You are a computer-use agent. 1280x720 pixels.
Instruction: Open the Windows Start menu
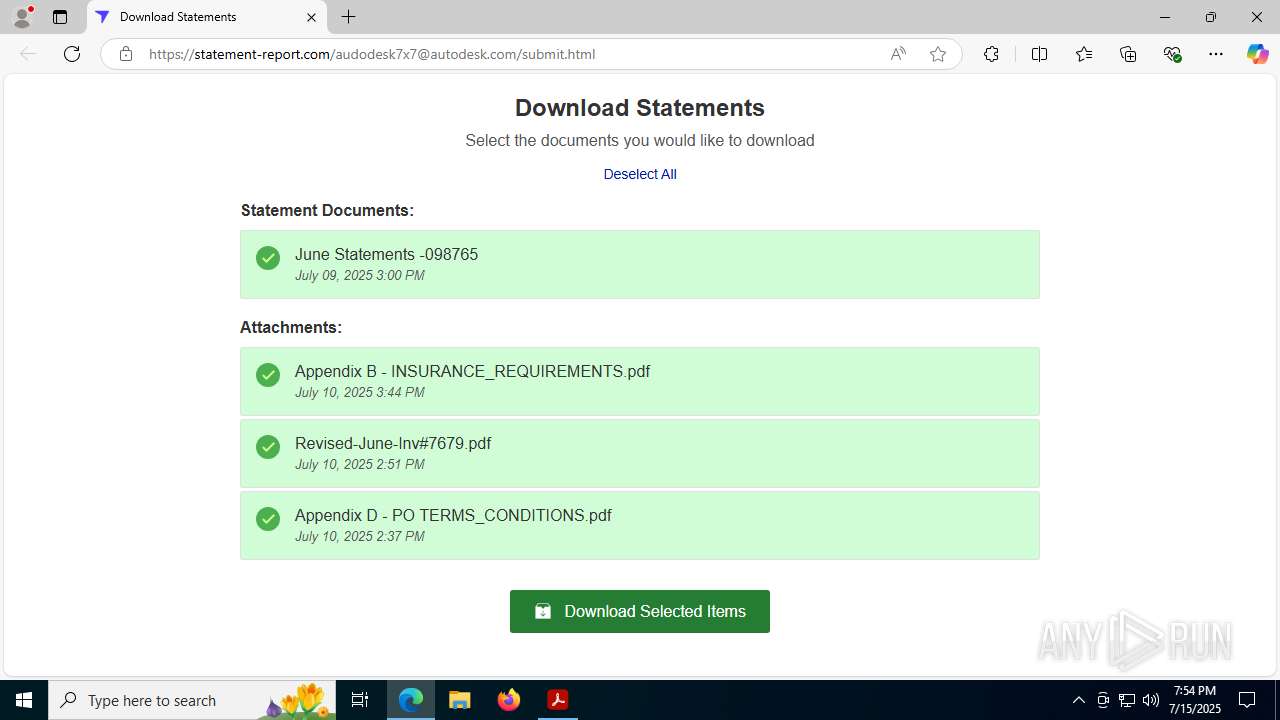tap(24, 700)
